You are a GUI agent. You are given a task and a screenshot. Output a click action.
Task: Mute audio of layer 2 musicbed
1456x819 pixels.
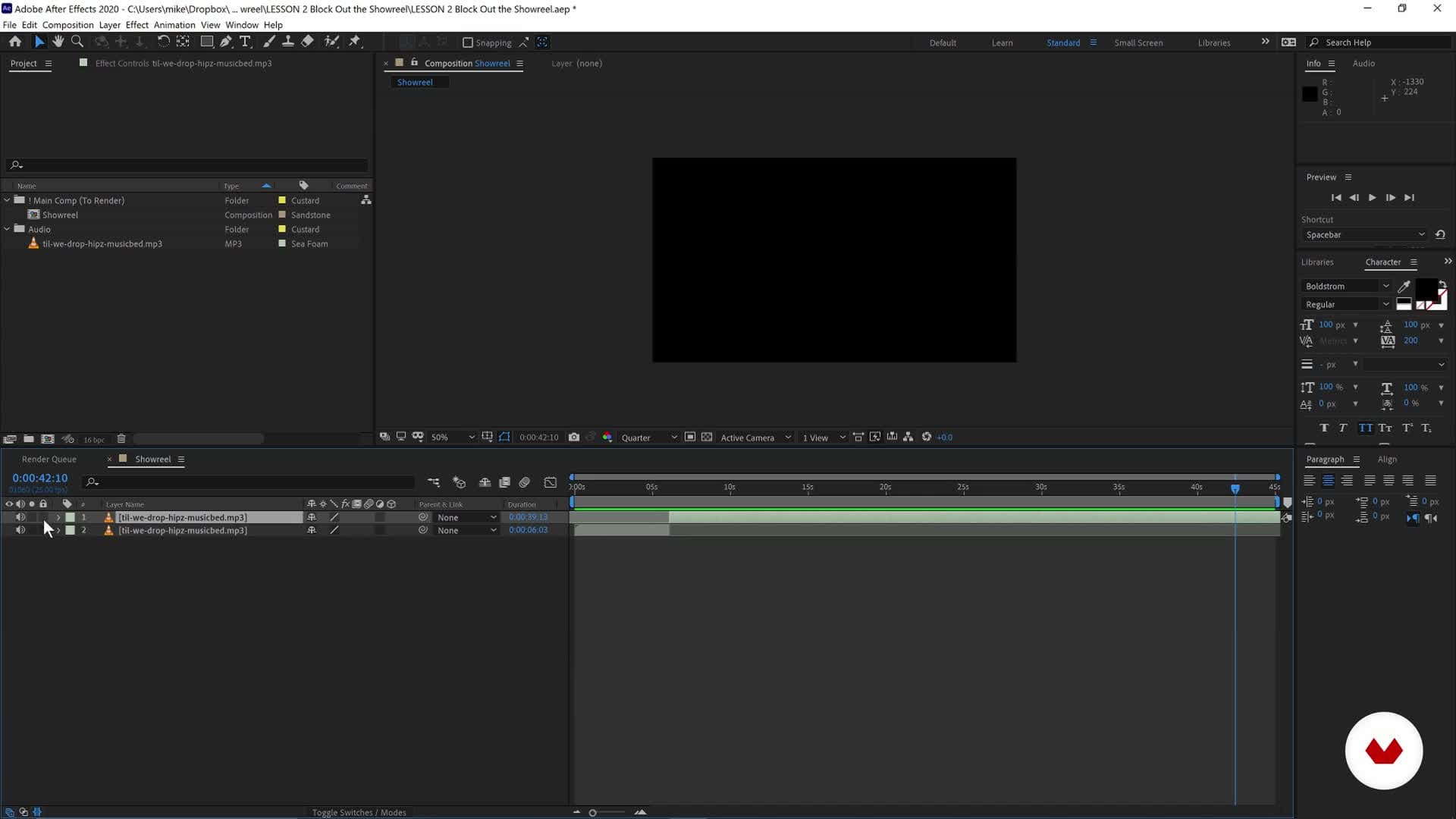point(20,530)
